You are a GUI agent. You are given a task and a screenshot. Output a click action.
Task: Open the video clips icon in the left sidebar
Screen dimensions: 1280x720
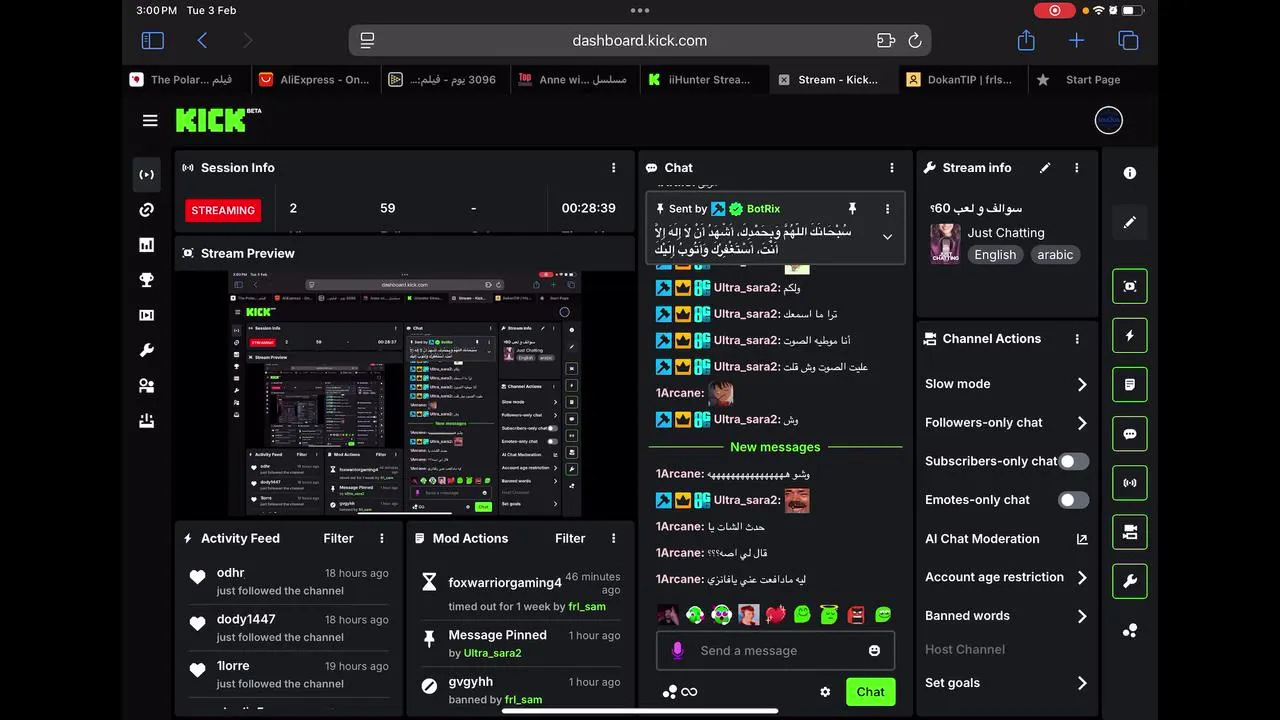pyautogui.click(x=147, y=315)
